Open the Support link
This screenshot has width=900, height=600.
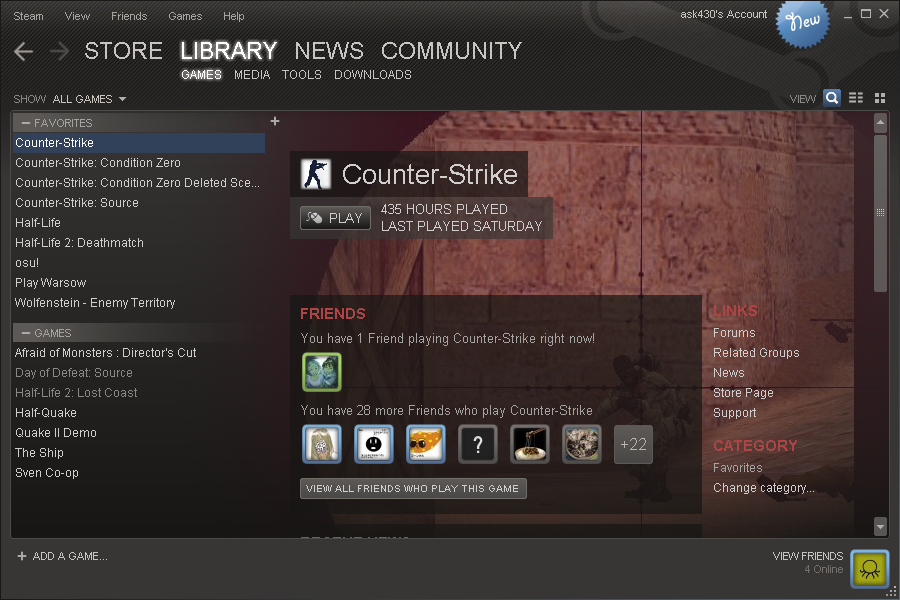click(x=735, y=413)
